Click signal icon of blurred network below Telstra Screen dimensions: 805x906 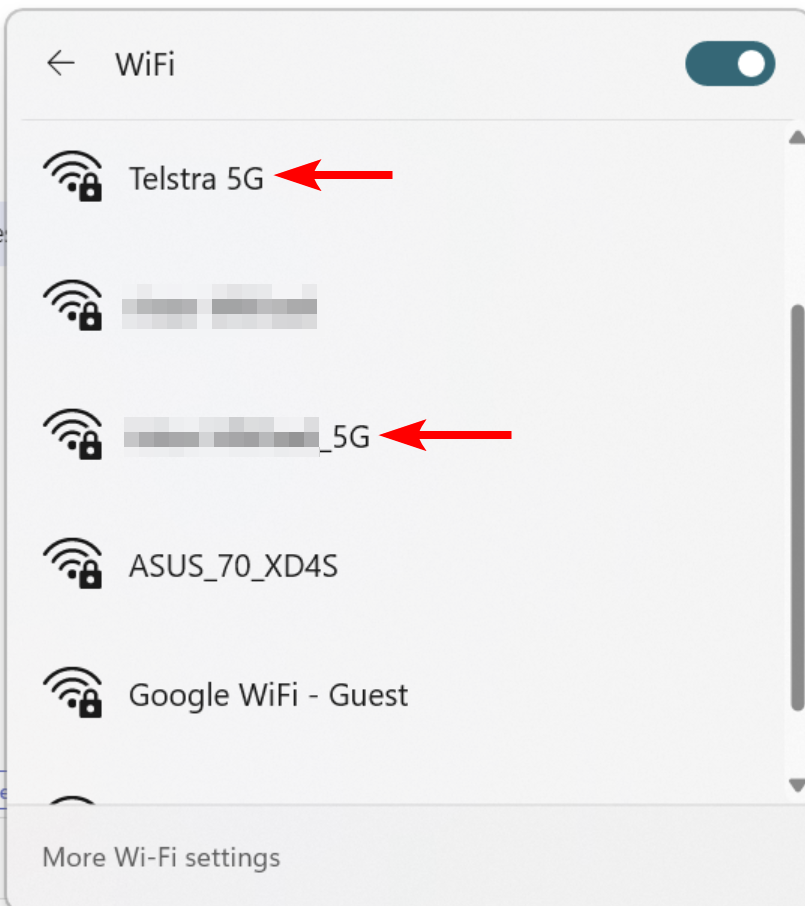click(x=73, y=305)
